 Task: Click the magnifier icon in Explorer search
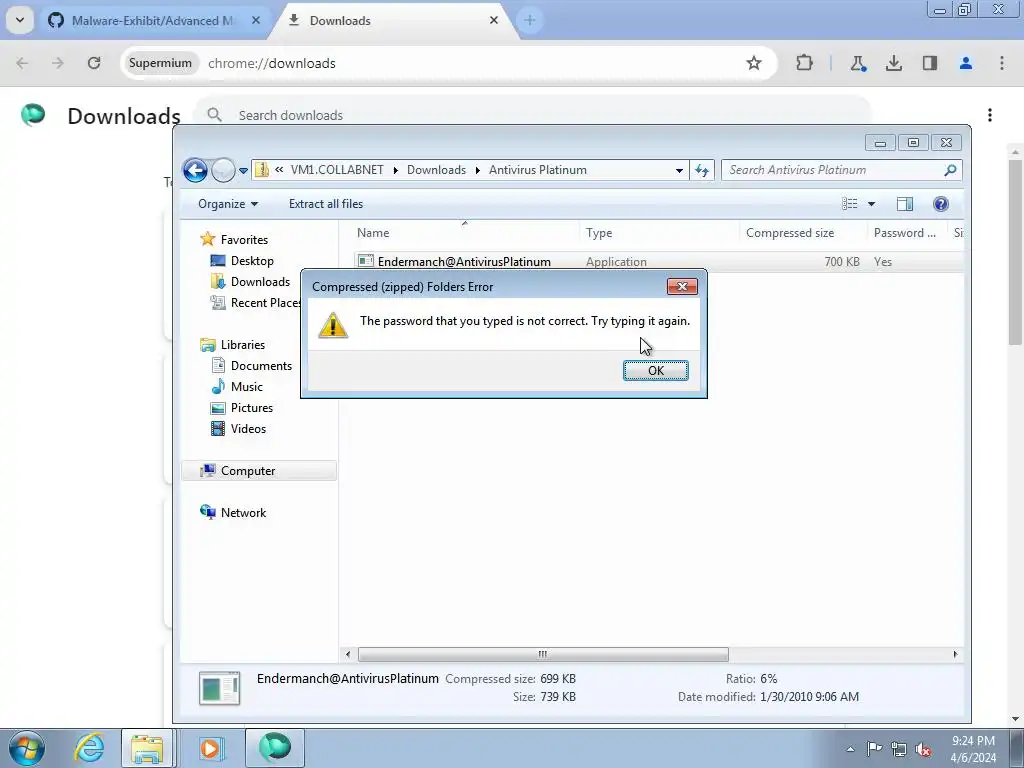point(950,170)
